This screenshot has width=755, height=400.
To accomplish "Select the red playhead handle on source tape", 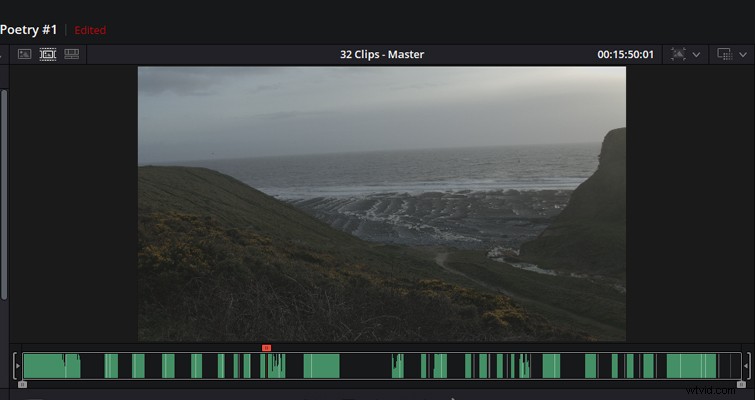I will coord(266,348).
